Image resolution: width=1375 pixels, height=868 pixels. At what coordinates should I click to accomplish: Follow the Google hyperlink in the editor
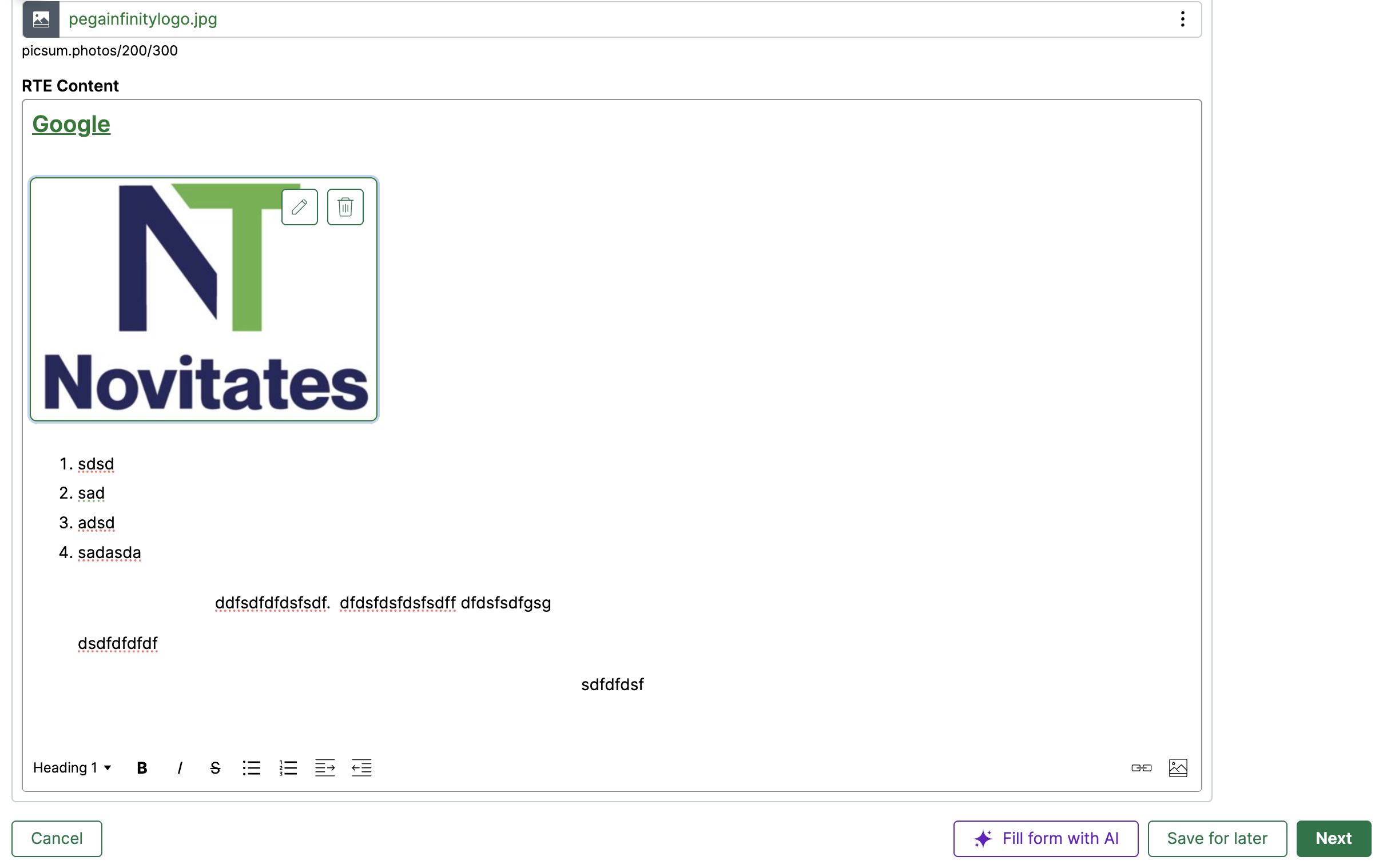pyautogui.click(x=71, y=124)
